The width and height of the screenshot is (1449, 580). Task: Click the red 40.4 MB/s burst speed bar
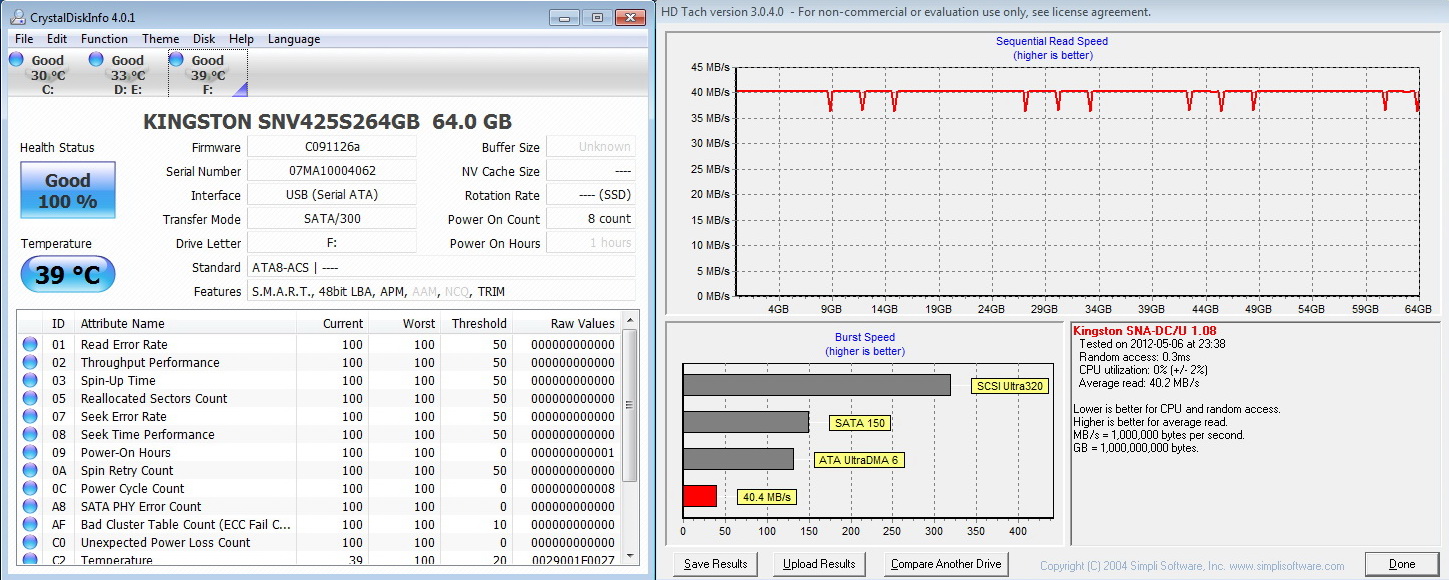[700, 496]
